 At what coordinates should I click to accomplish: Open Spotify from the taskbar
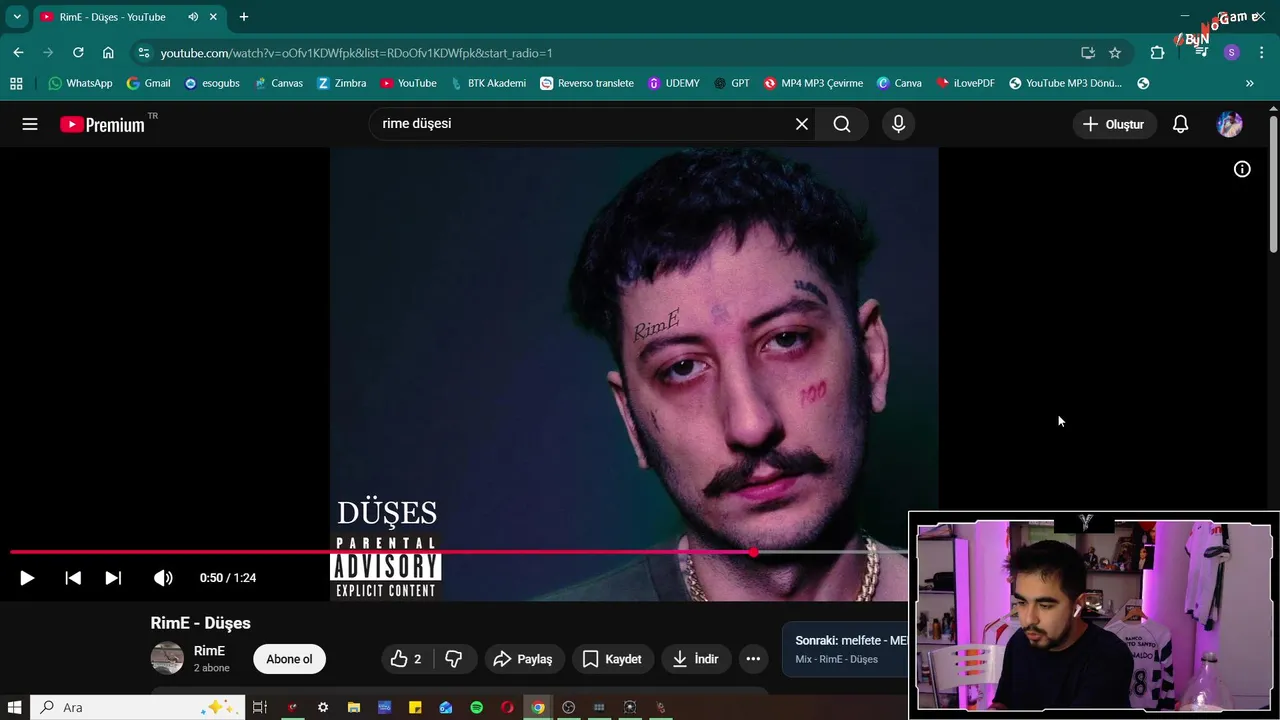click(476, 707)
